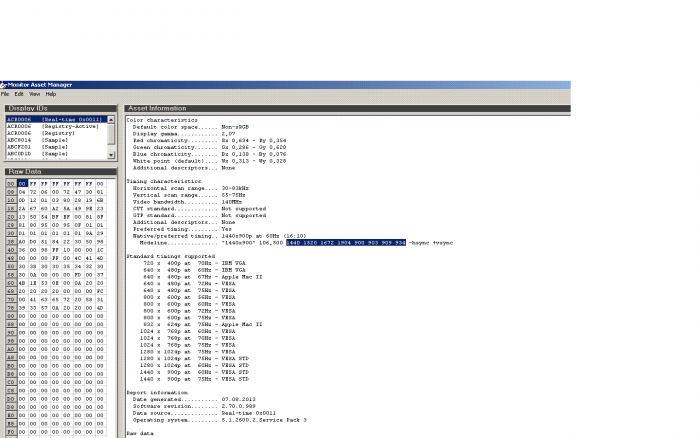Select the ABCF201 sample entry
The height and width of the screenshot is (438, 700).
(56, 147)
